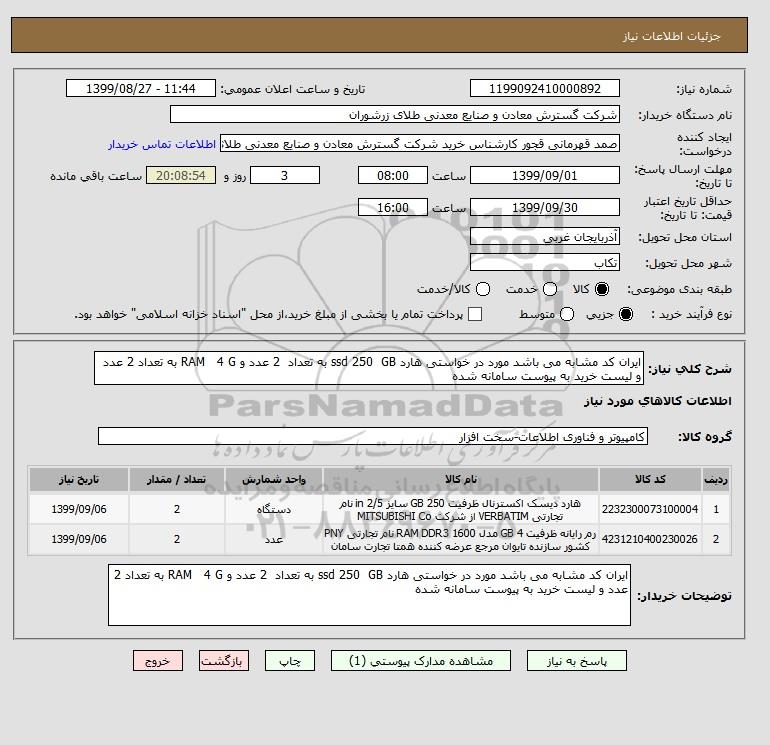
Task: Click product code 4231210400230026
Action: pyautogui.click(x=650, y=539)
